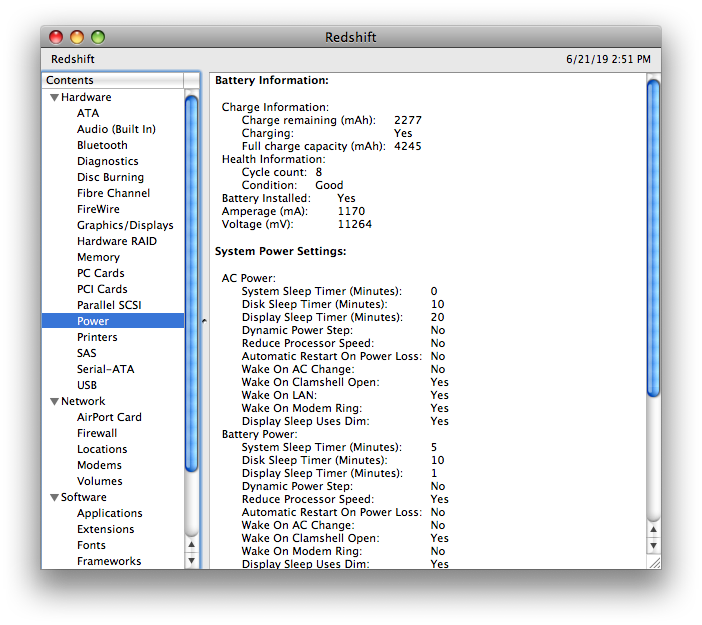Viewport: 702px width, 625px height.
Task: Click the Redshift computer name label
Action: [x=73, y=59]
